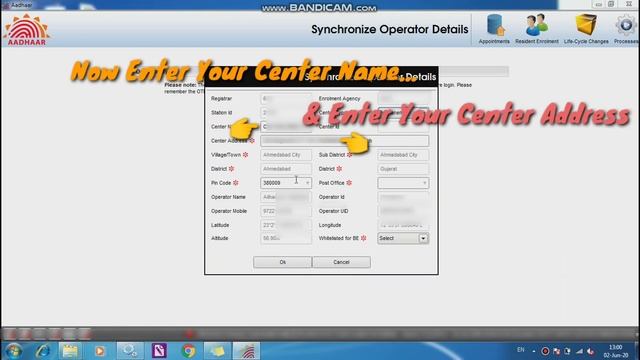The image size is (640, 360).
Task: Click the Ok button
Action: (x=282, y=262)
